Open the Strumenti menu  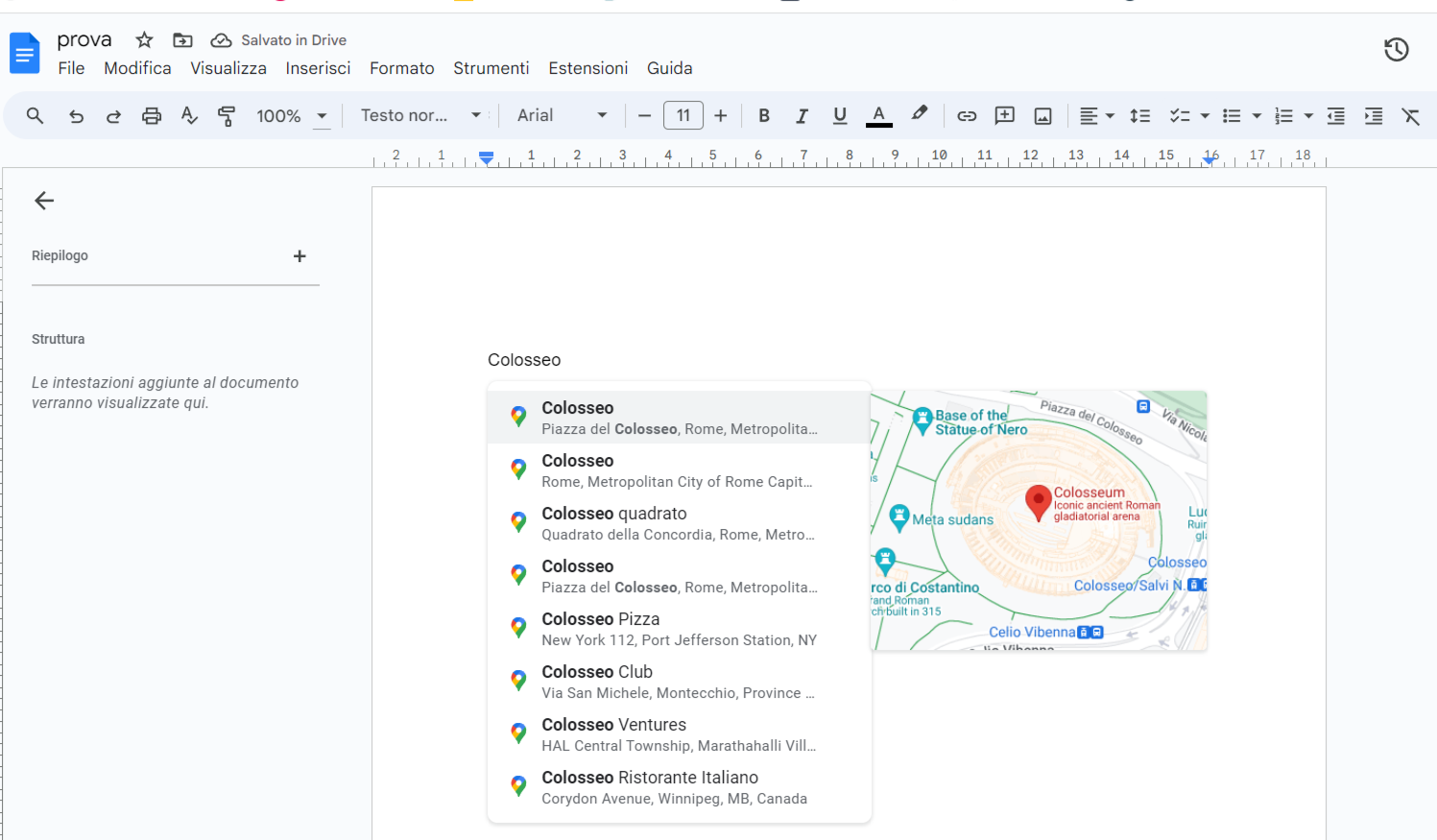(491, 68)
